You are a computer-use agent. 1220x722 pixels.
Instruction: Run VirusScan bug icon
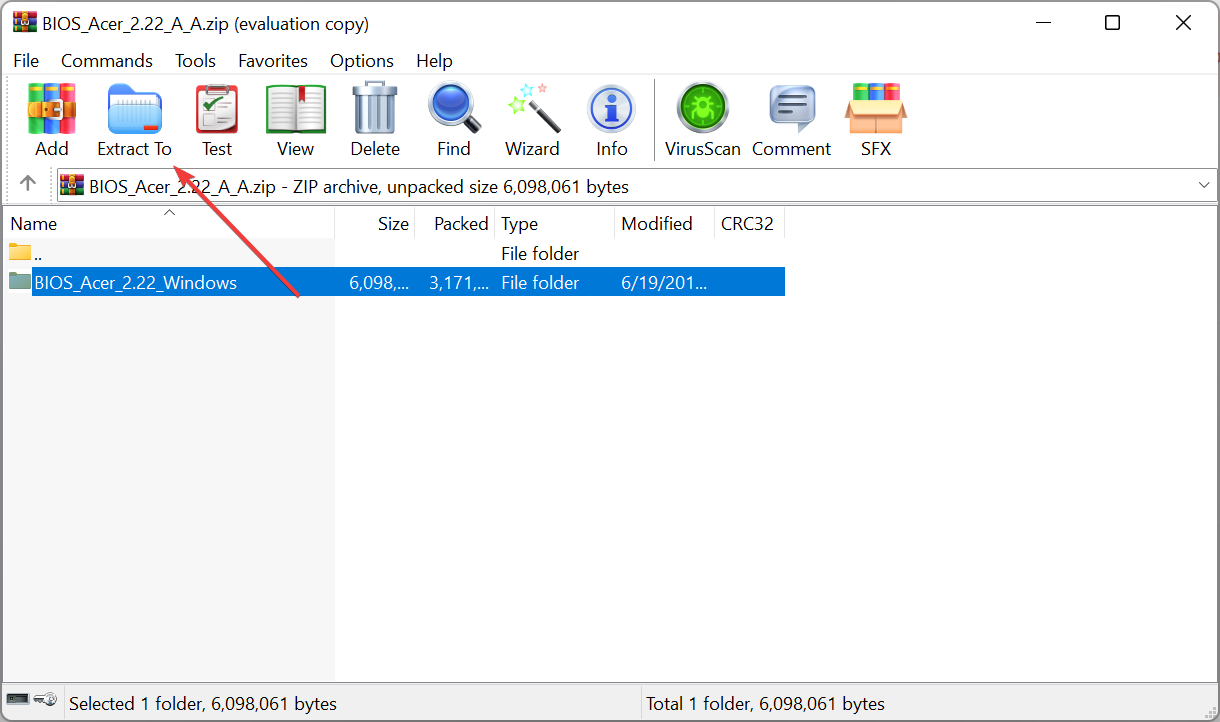(702, 109)
